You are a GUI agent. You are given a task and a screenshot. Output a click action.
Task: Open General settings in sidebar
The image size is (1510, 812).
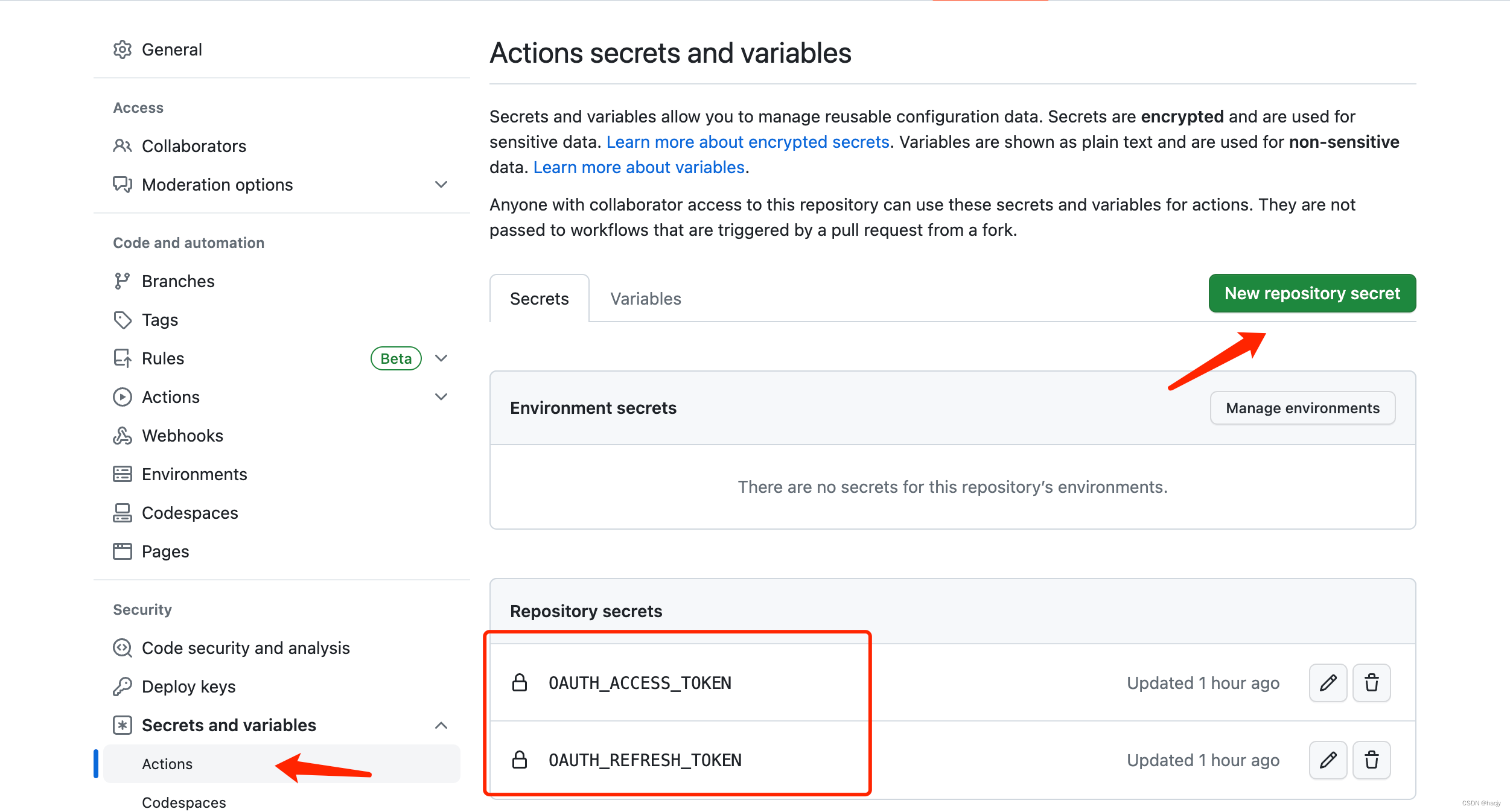click(172, 49)
